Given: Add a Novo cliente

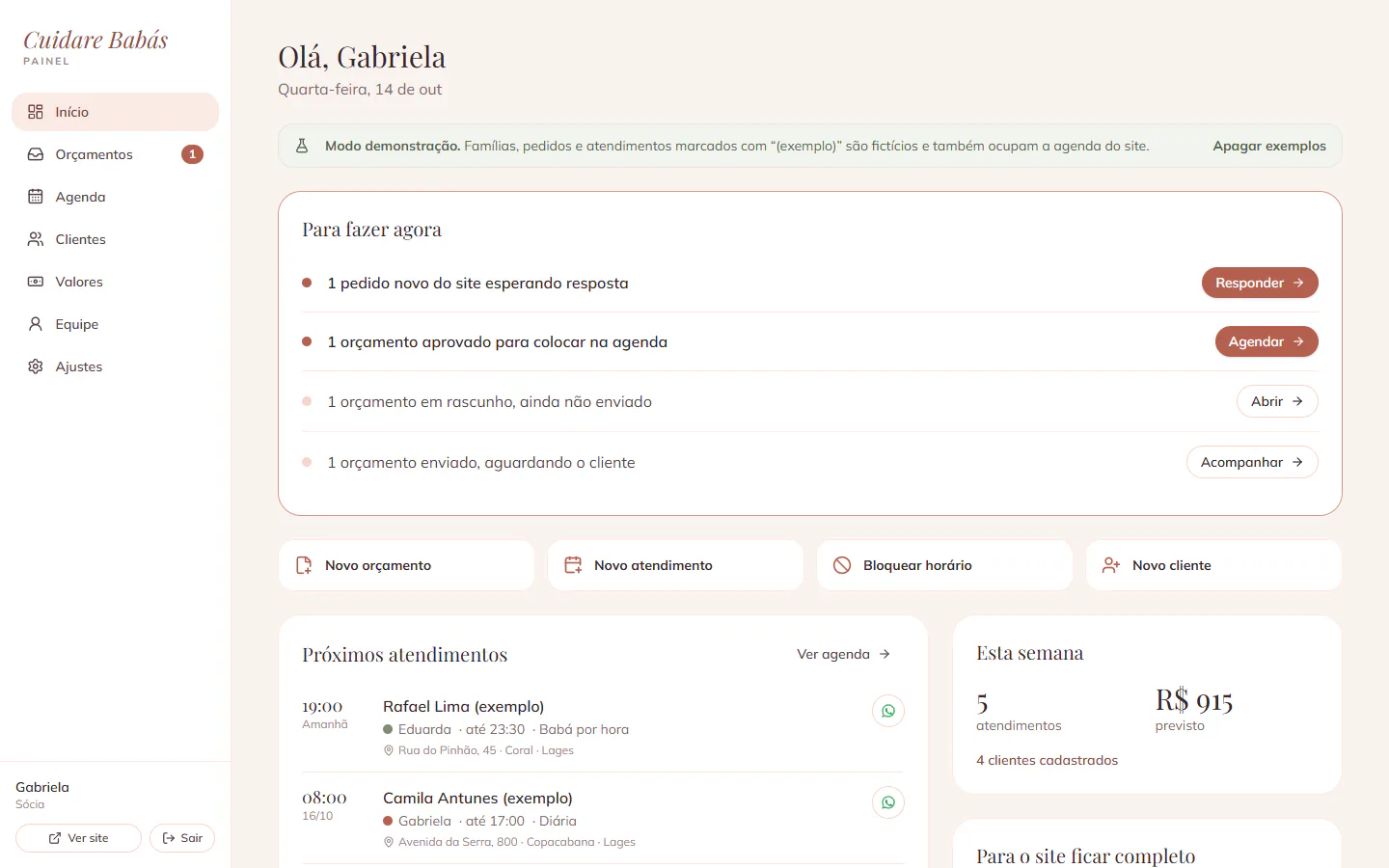Looking at the screenshot, I should [1213, 565].
